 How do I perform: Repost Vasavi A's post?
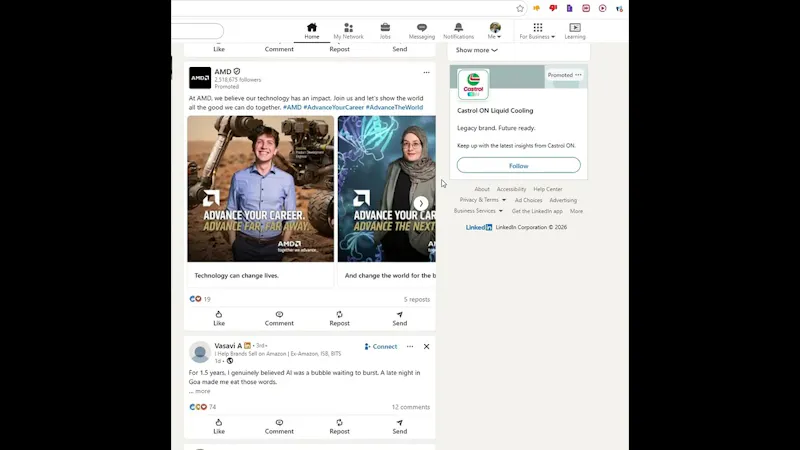[x=339, y=427]
